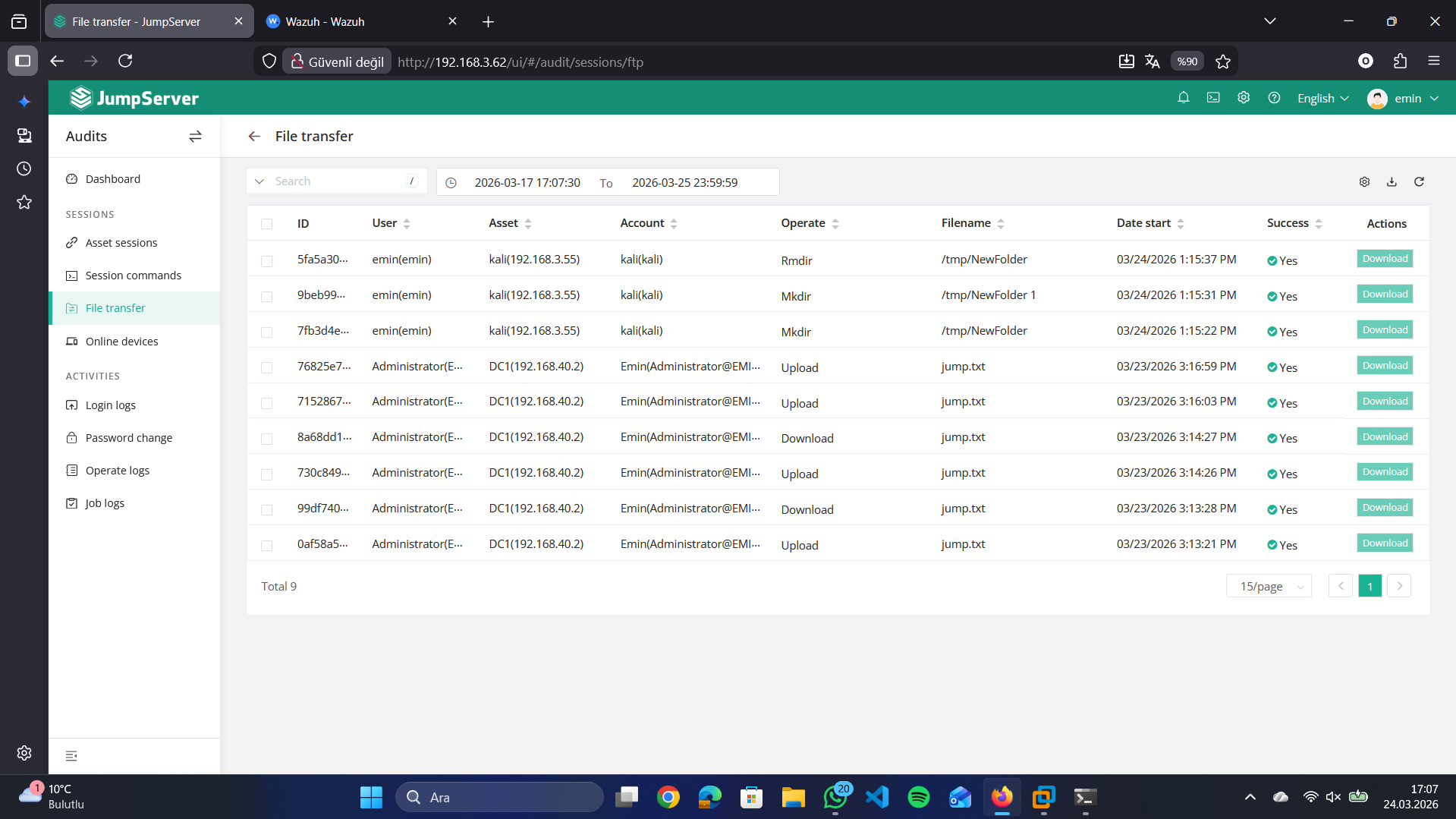This screenshot has height=819, width=1456.
Task: Select the checkbox for row 76825e7
Action: [x=266, y=368]
